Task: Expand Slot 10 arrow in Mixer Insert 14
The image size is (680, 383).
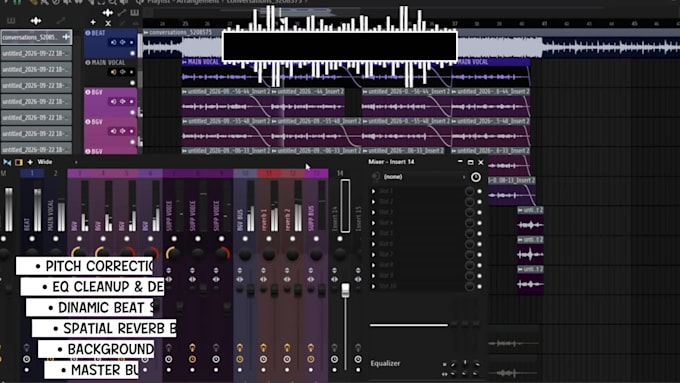Action: (x=373, y=286)
